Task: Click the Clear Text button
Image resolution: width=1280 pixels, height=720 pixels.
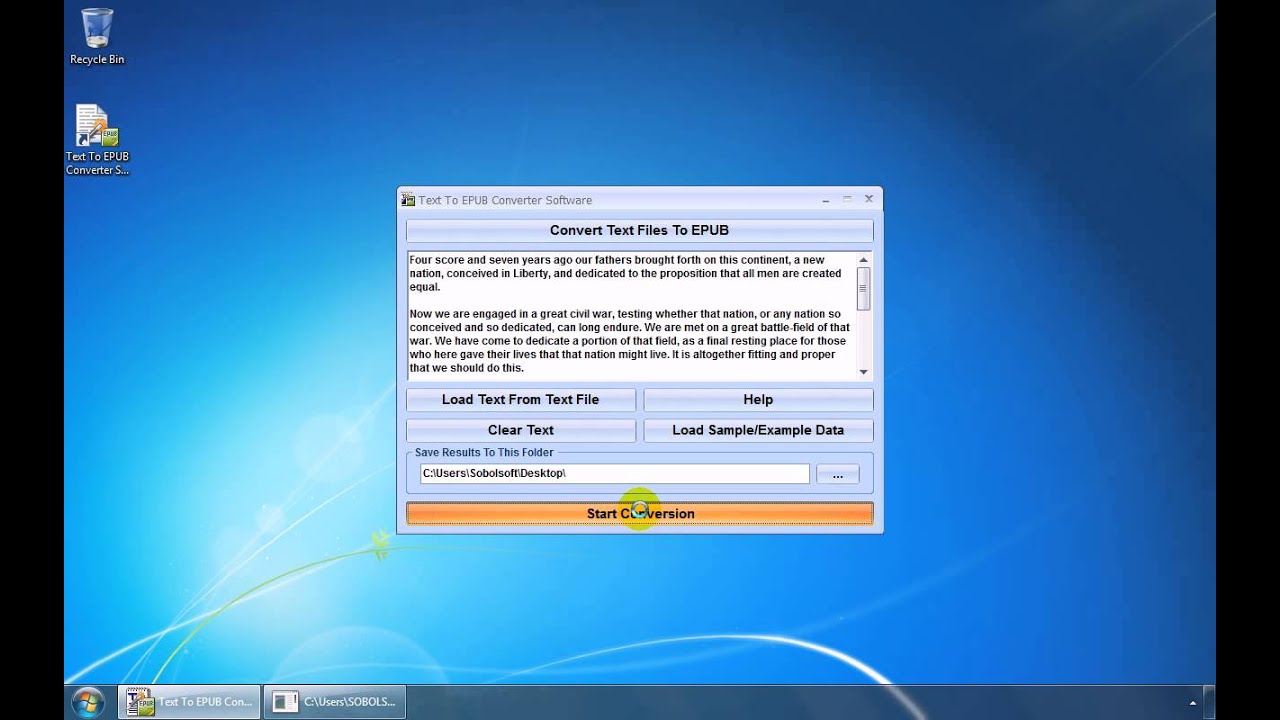Action: [520, 430]
